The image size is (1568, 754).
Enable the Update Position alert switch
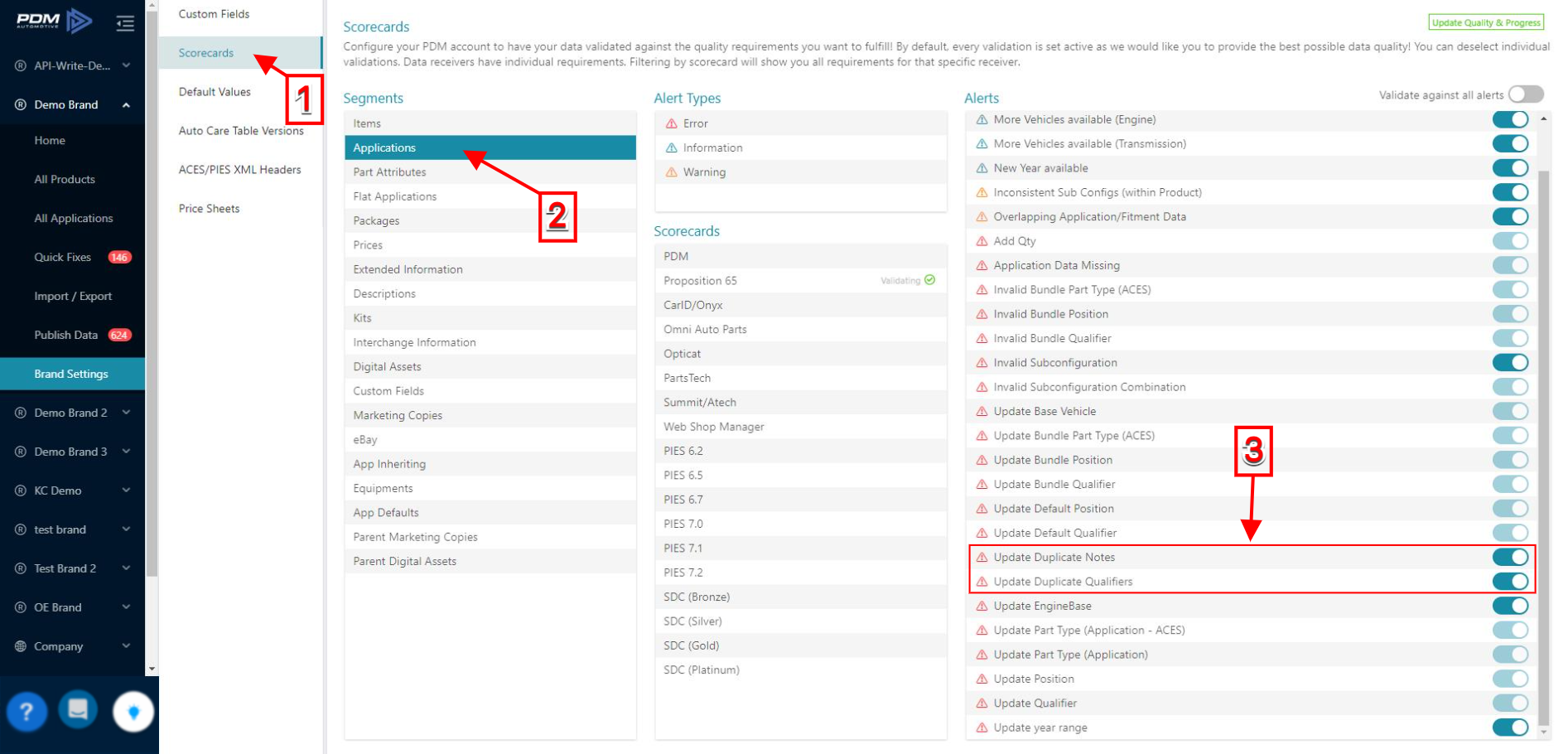pyautogui.click(x=1510, y=679)
